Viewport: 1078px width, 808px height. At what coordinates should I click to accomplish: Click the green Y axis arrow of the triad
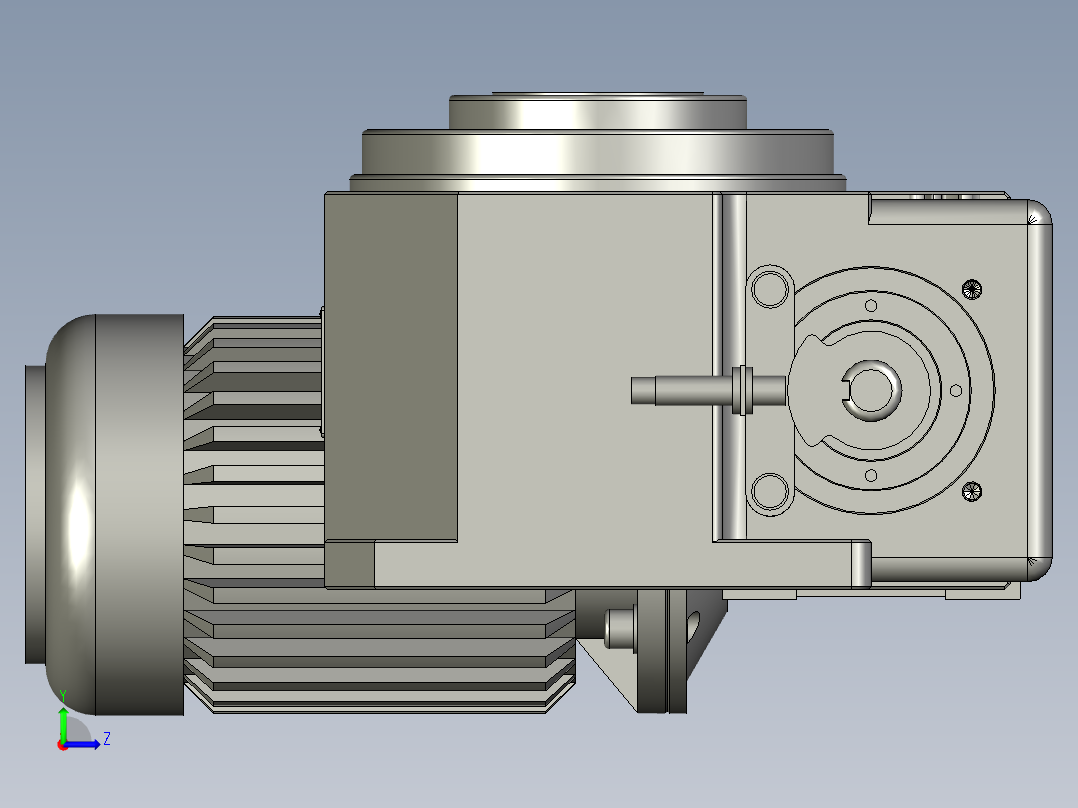point(63,725)
